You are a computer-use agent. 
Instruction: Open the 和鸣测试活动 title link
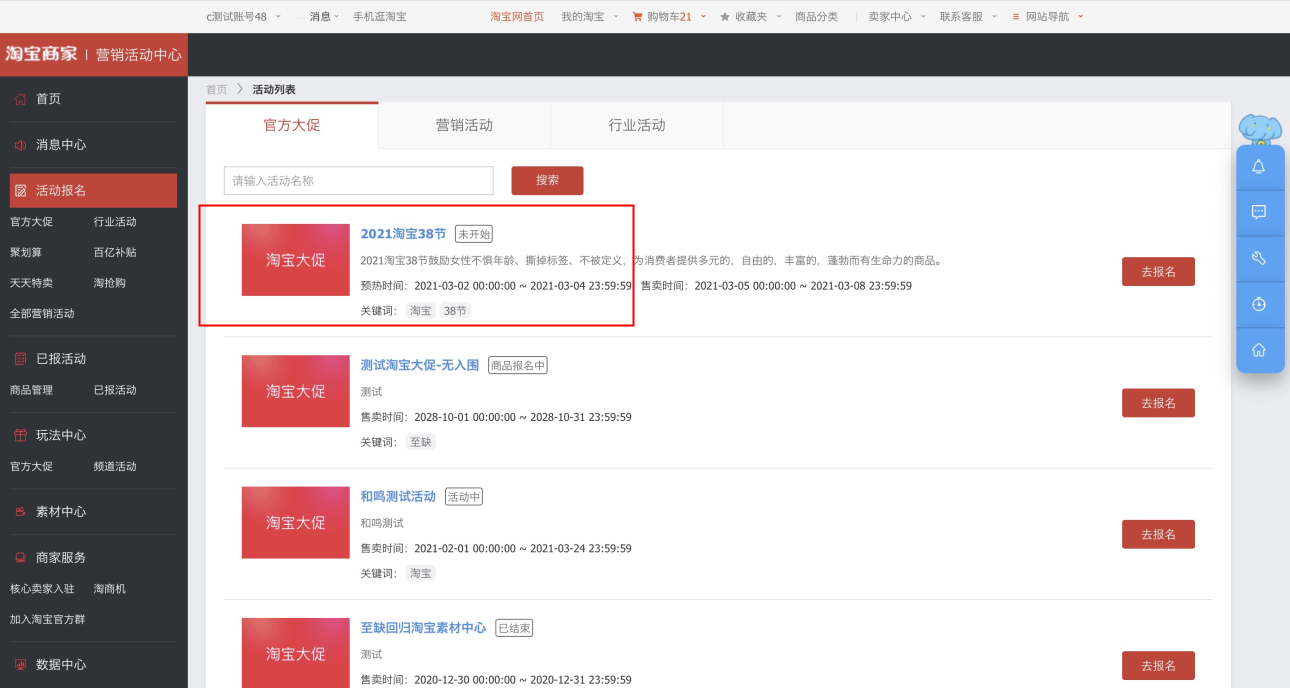398,497
